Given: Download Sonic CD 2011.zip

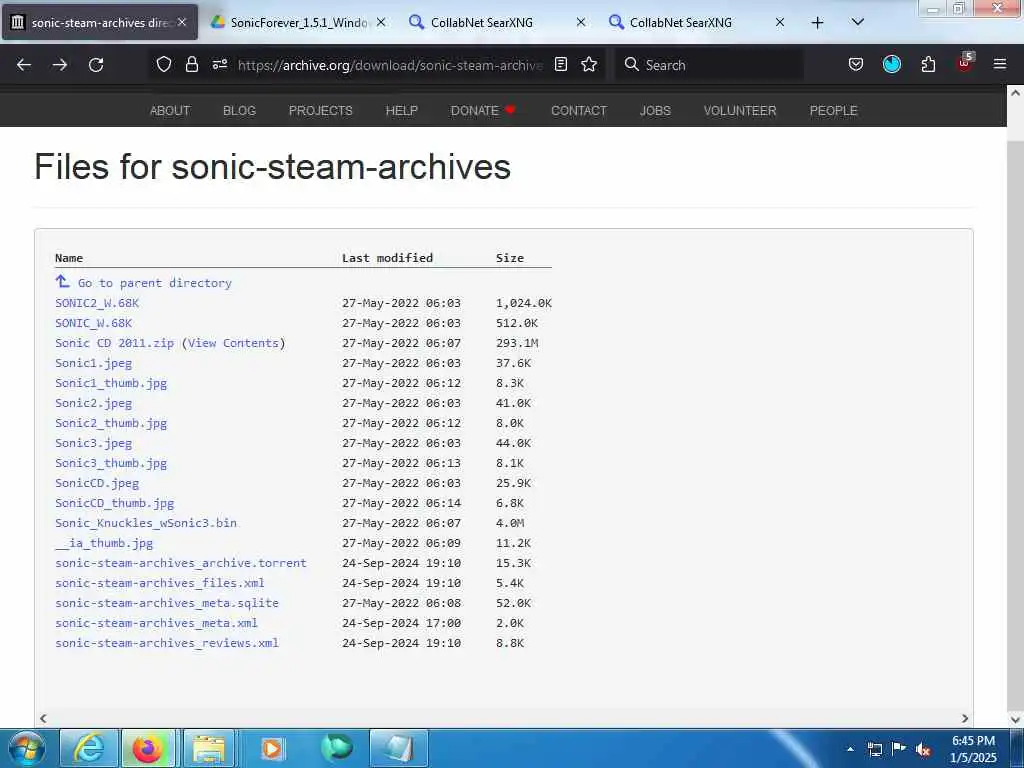Looking at the screenshot, I should coord(114,343).
